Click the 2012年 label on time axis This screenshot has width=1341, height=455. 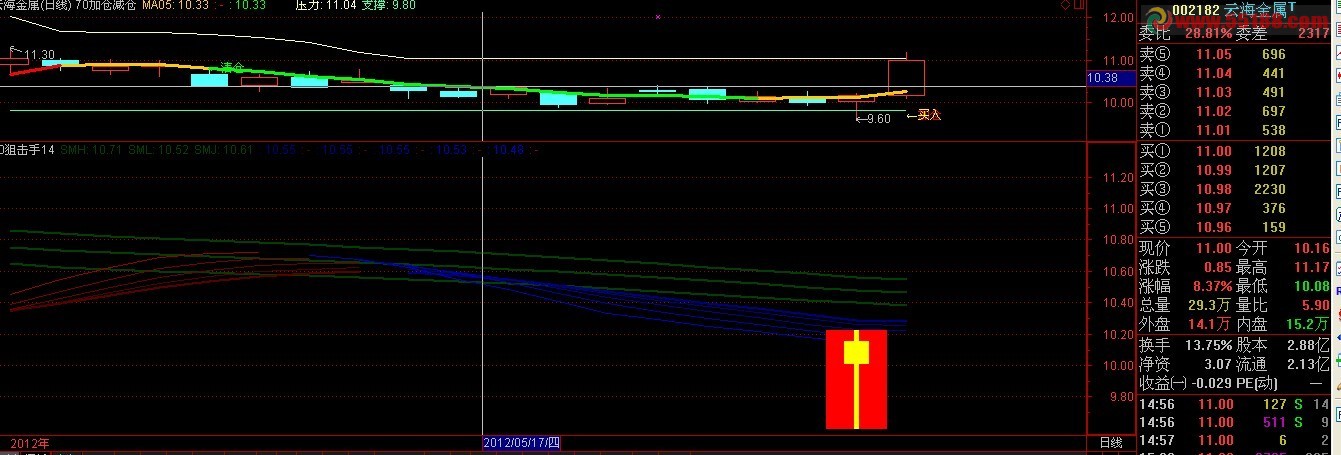coord(29,442)
